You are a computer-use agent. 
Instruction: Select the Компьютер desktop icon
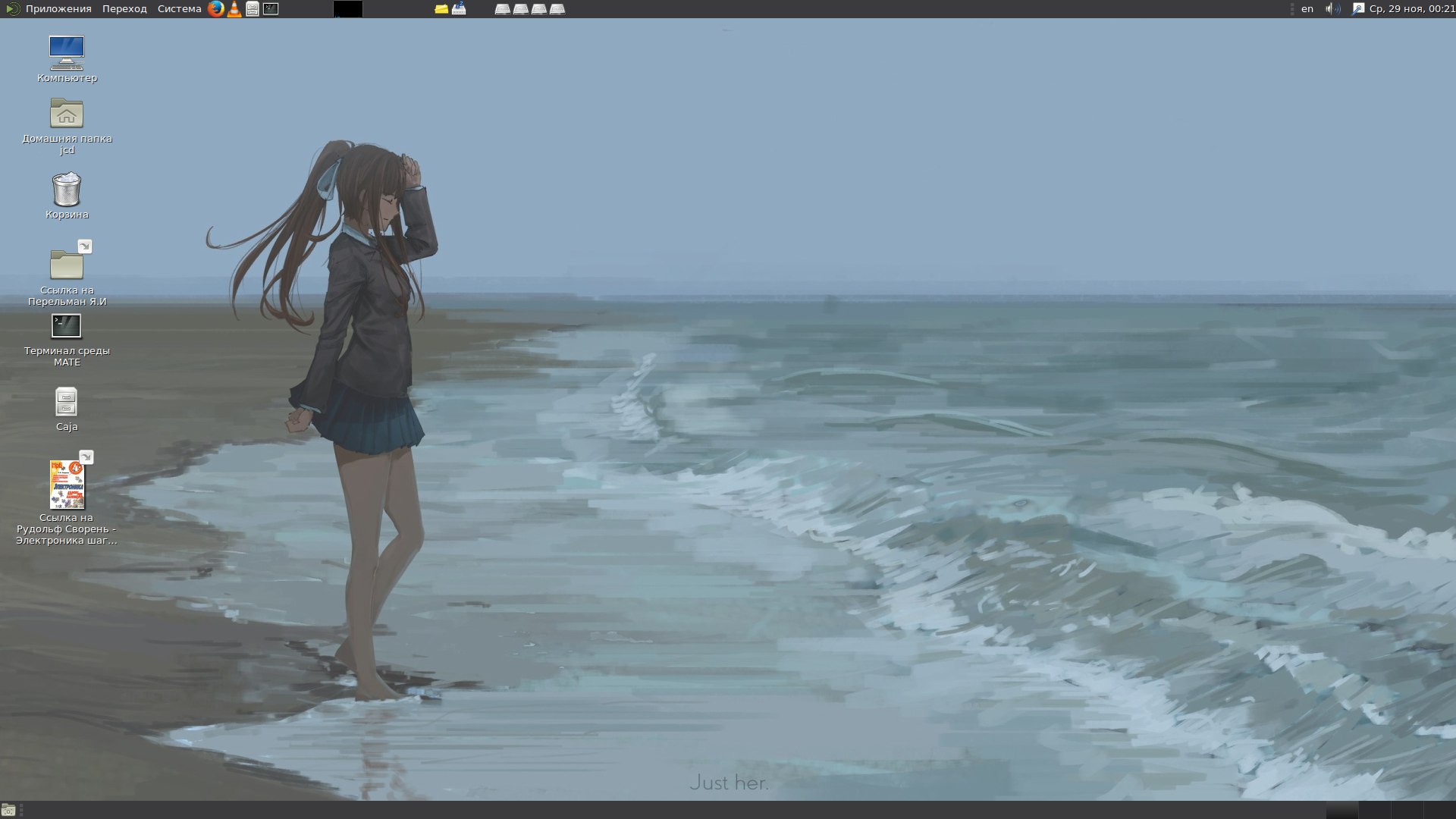click(67, 58)
